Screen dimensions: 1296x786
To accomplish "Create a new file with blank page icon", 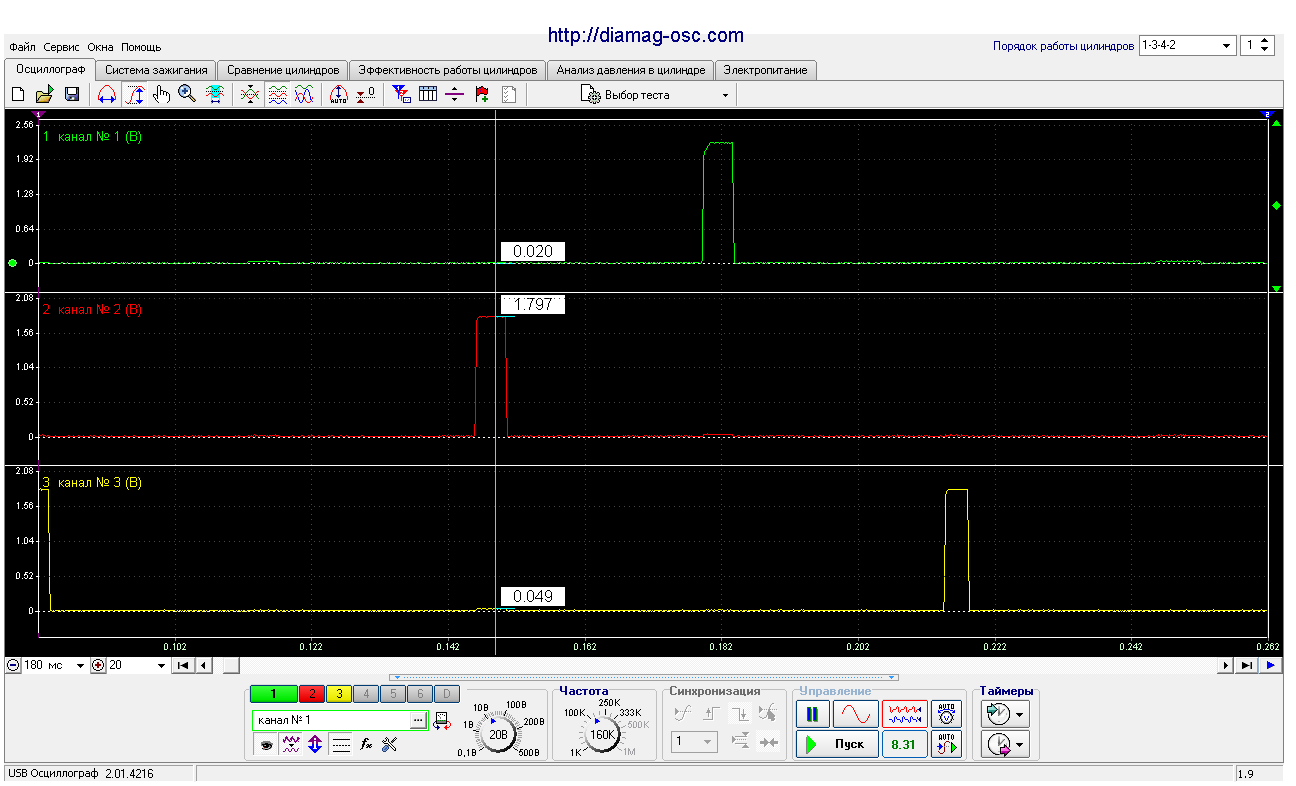I will point(18,94).
